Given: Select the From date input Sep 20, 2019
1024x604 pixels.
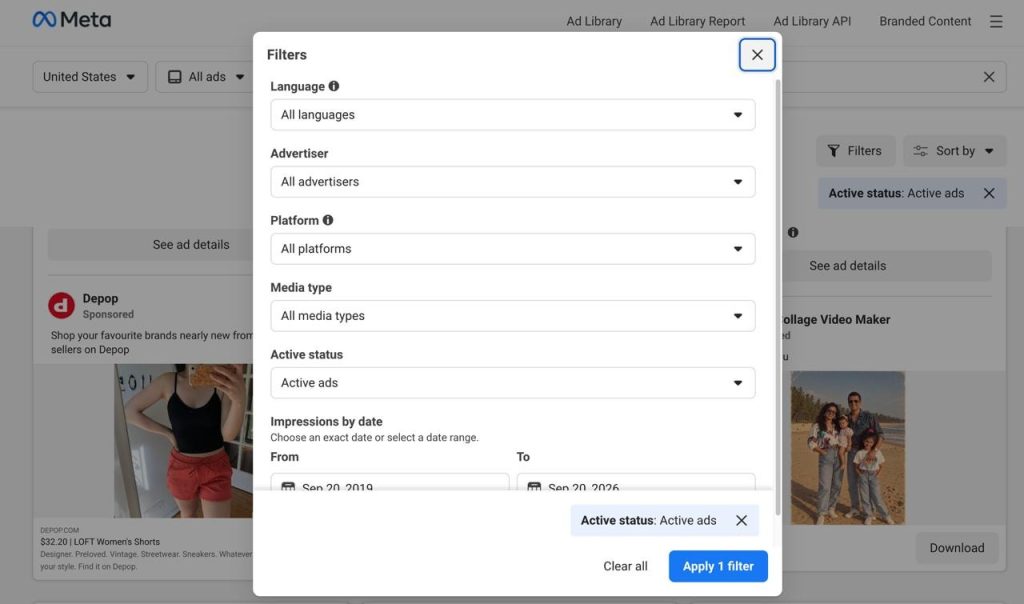Looking at the screenshot, I should [390, 482].
